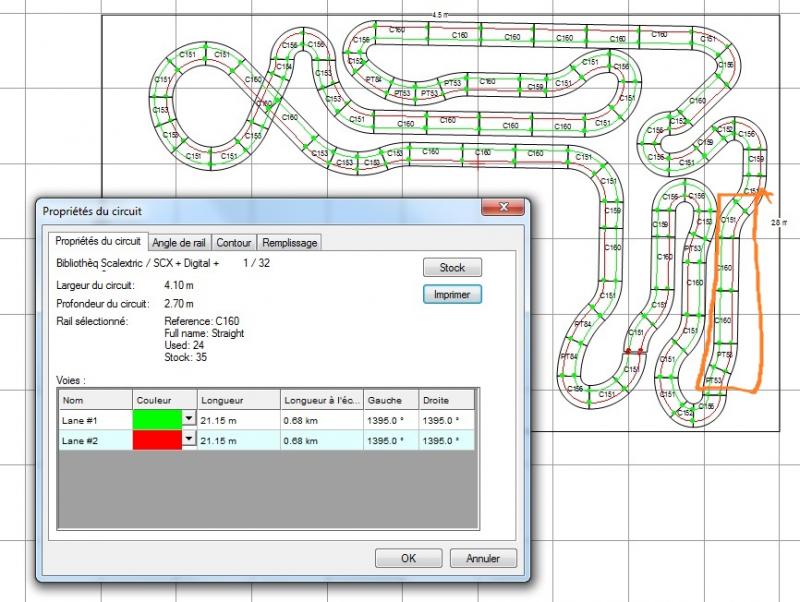800x602 pixels.
Task: Confirm the dialog with OK
Action: pos(408,558)
